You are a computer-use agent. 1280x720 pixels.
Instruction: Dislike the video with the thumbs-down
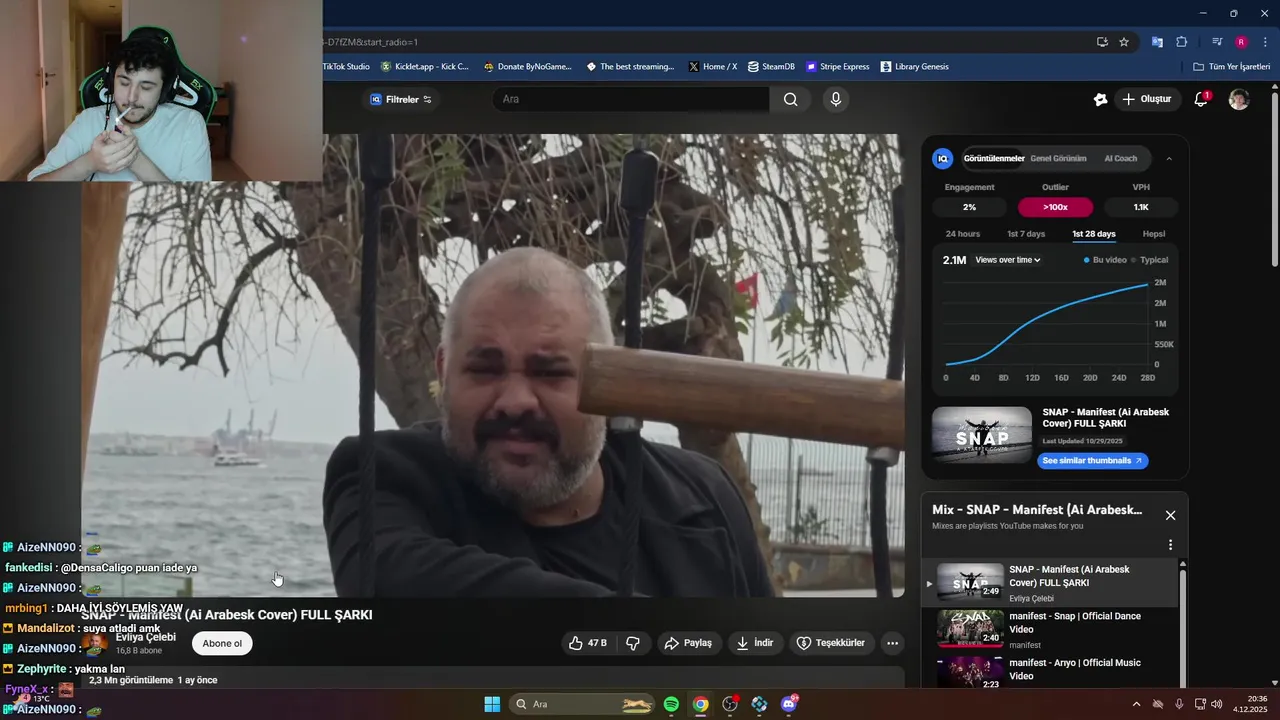633,643
